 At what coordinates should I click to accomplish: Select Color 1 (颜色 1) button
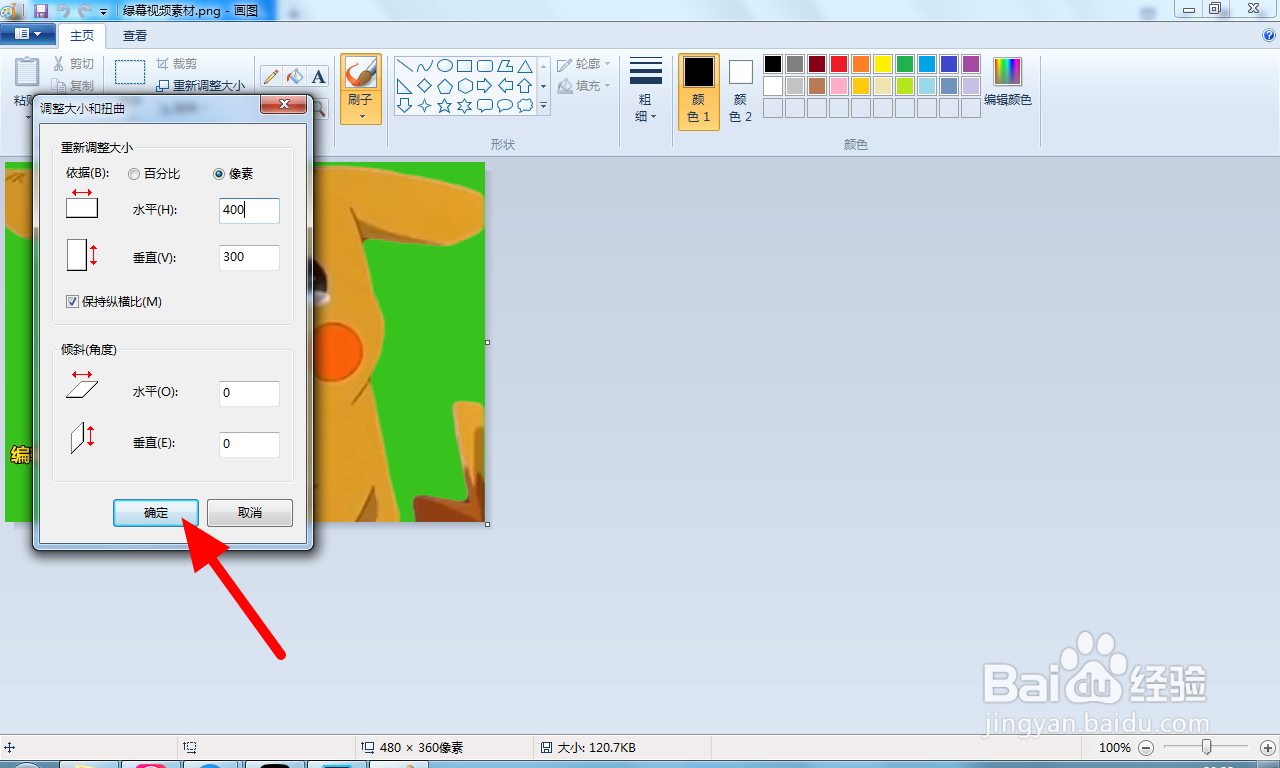(x=699, y=92)
